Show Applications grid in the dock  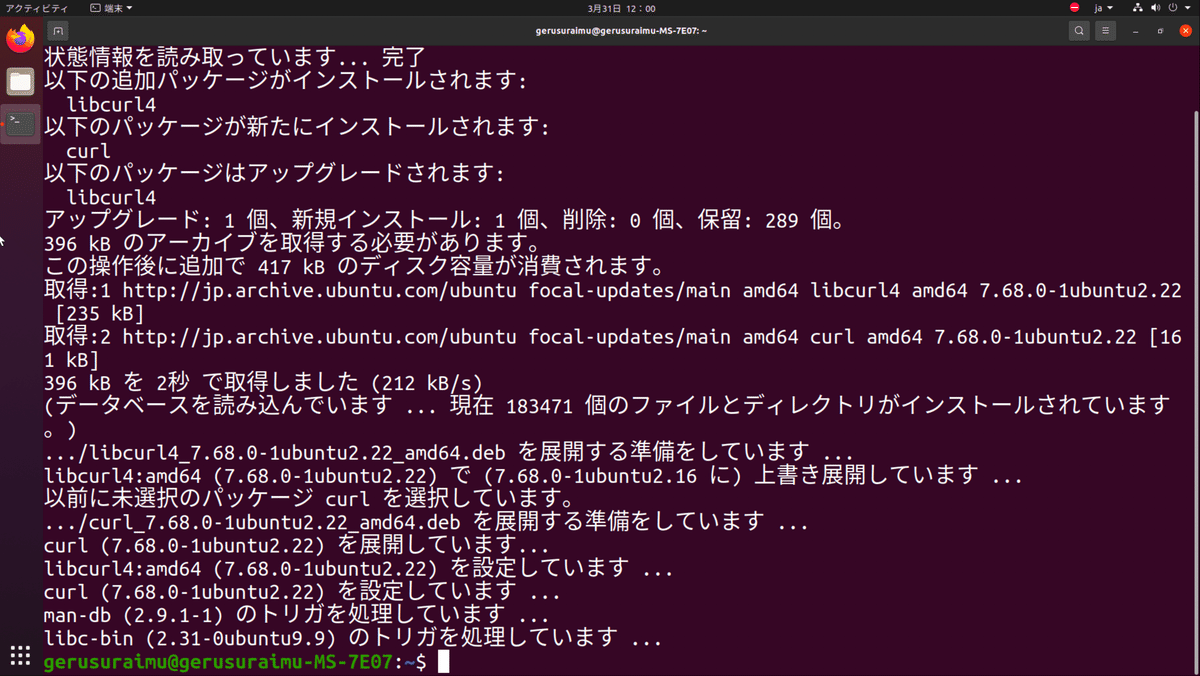(20, 655)
